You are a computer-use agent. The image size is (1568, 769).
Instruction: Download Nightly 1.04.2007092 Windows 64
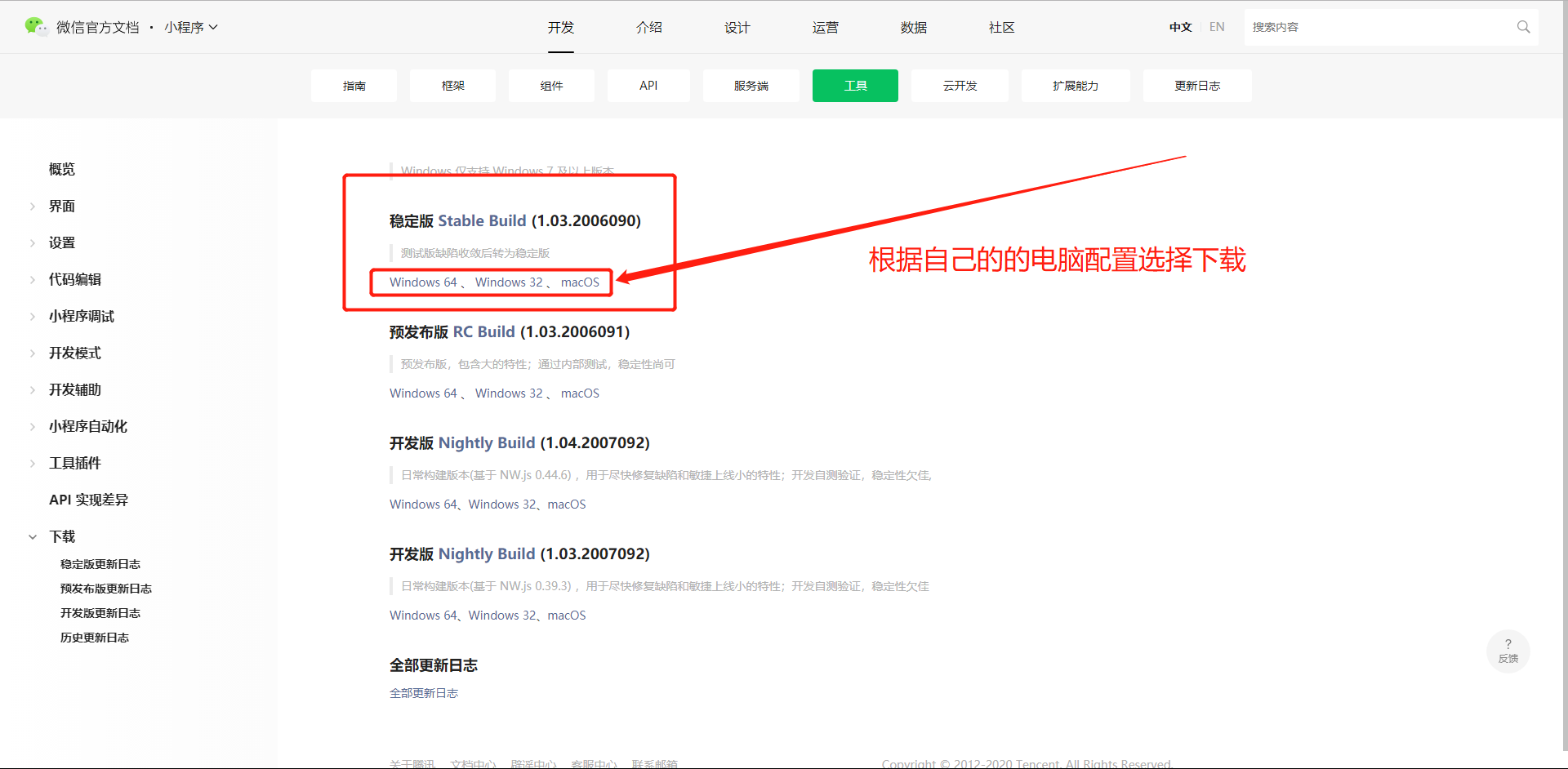pyautogui.click(x=423, y=505)
